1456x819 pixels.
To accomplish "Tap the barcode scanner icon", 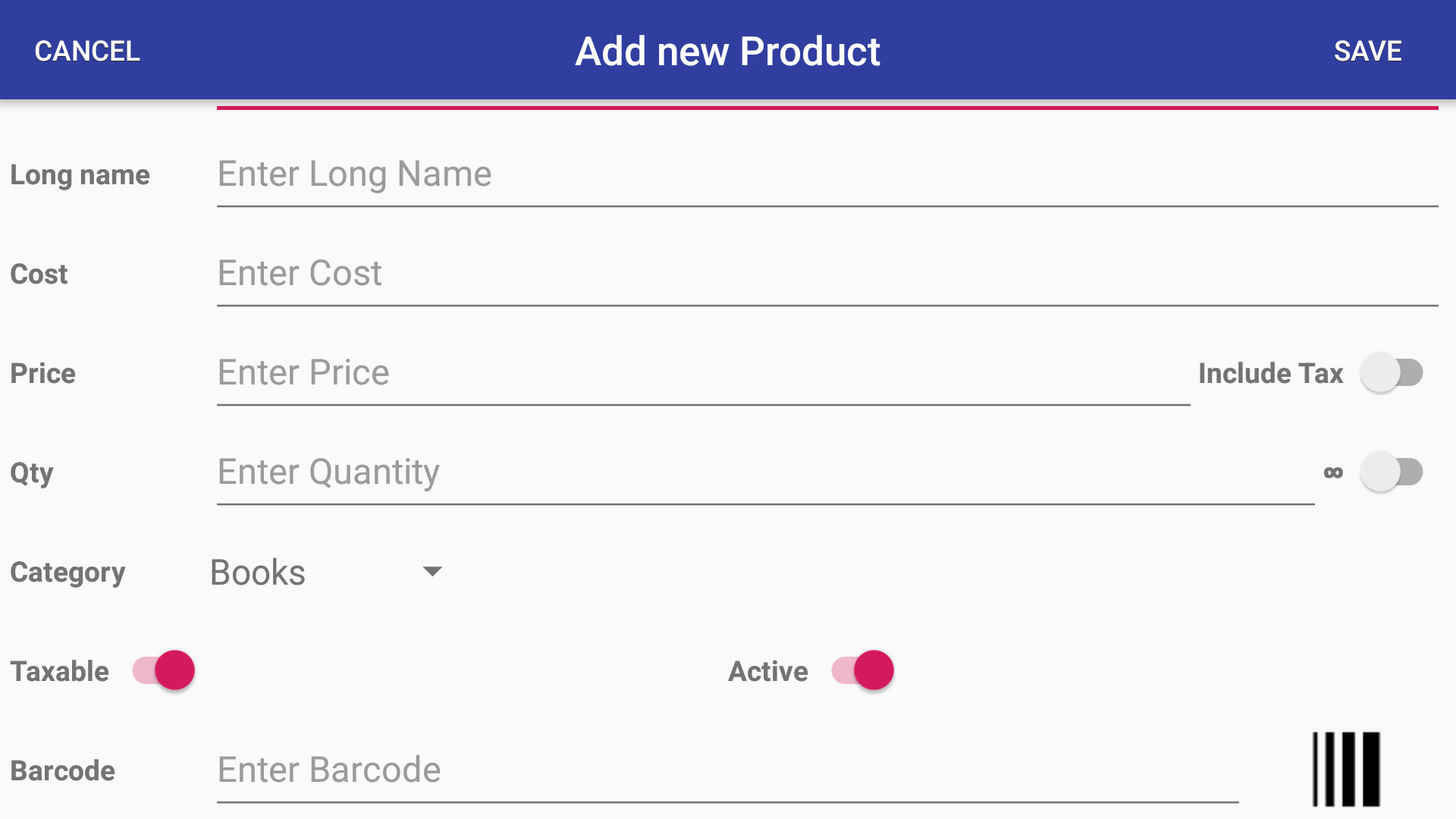I will [x=1346, y=769].
